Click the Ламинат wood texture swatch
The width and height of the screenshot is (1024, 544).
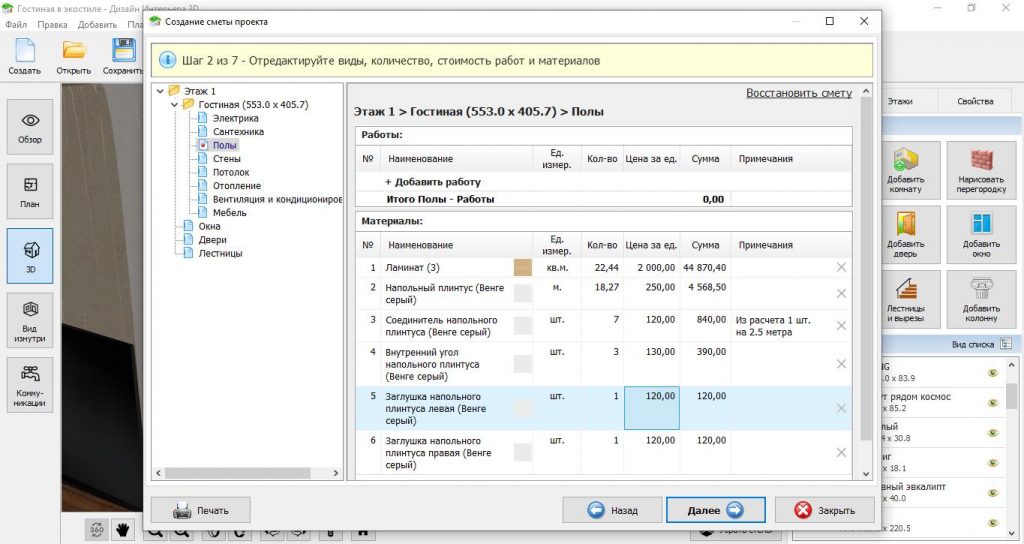click(x=523, y=267)
